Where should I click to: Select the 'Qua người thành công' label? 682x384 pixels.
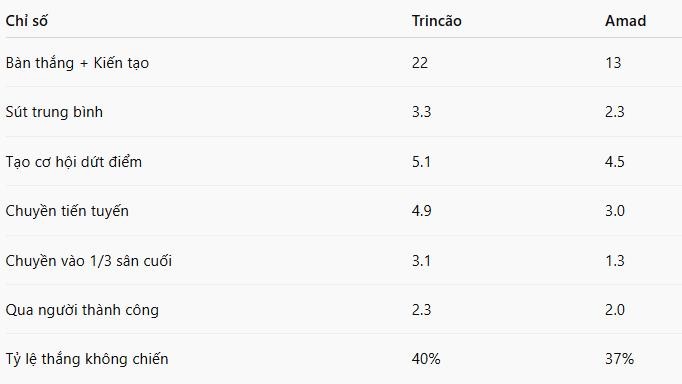82,310
